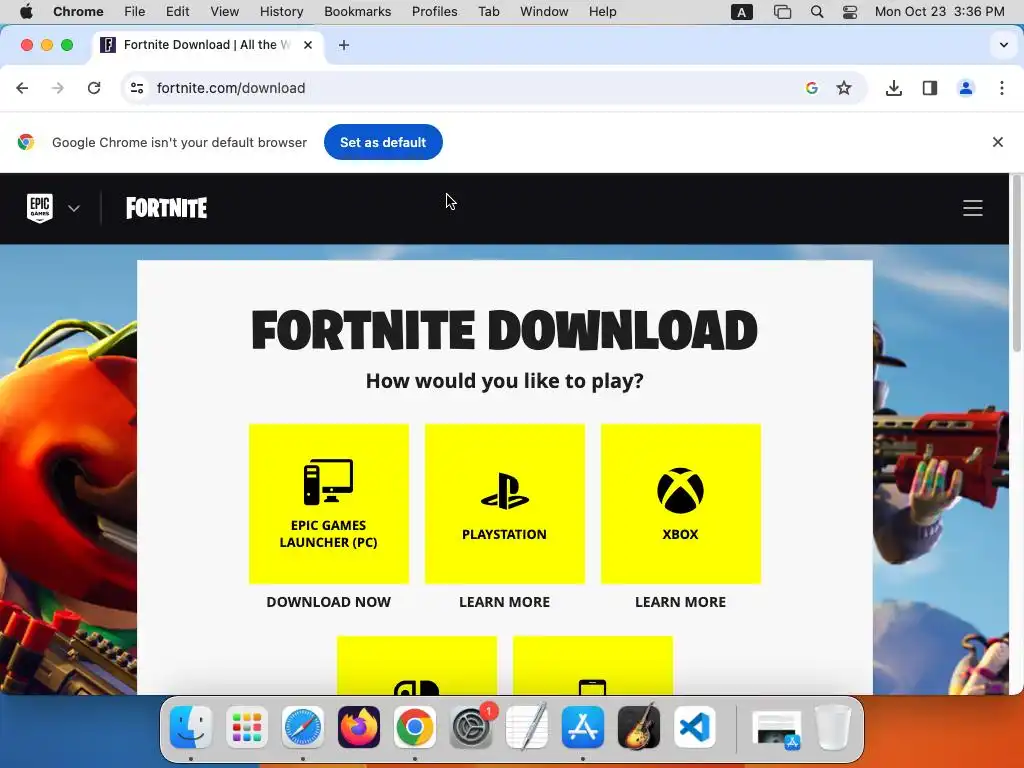Click the Set as default button
This screenshot has width=1024, height=768.
[x=383, y=142]
